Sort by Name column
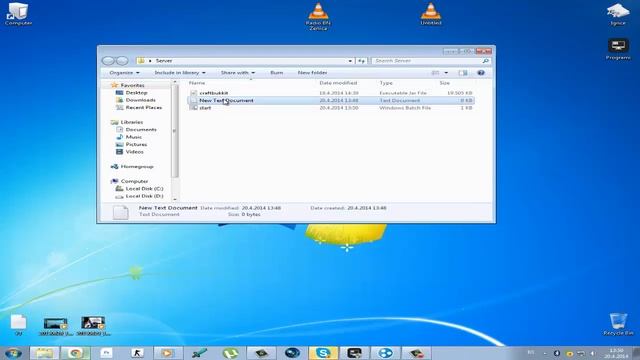 tap(197, 83)
